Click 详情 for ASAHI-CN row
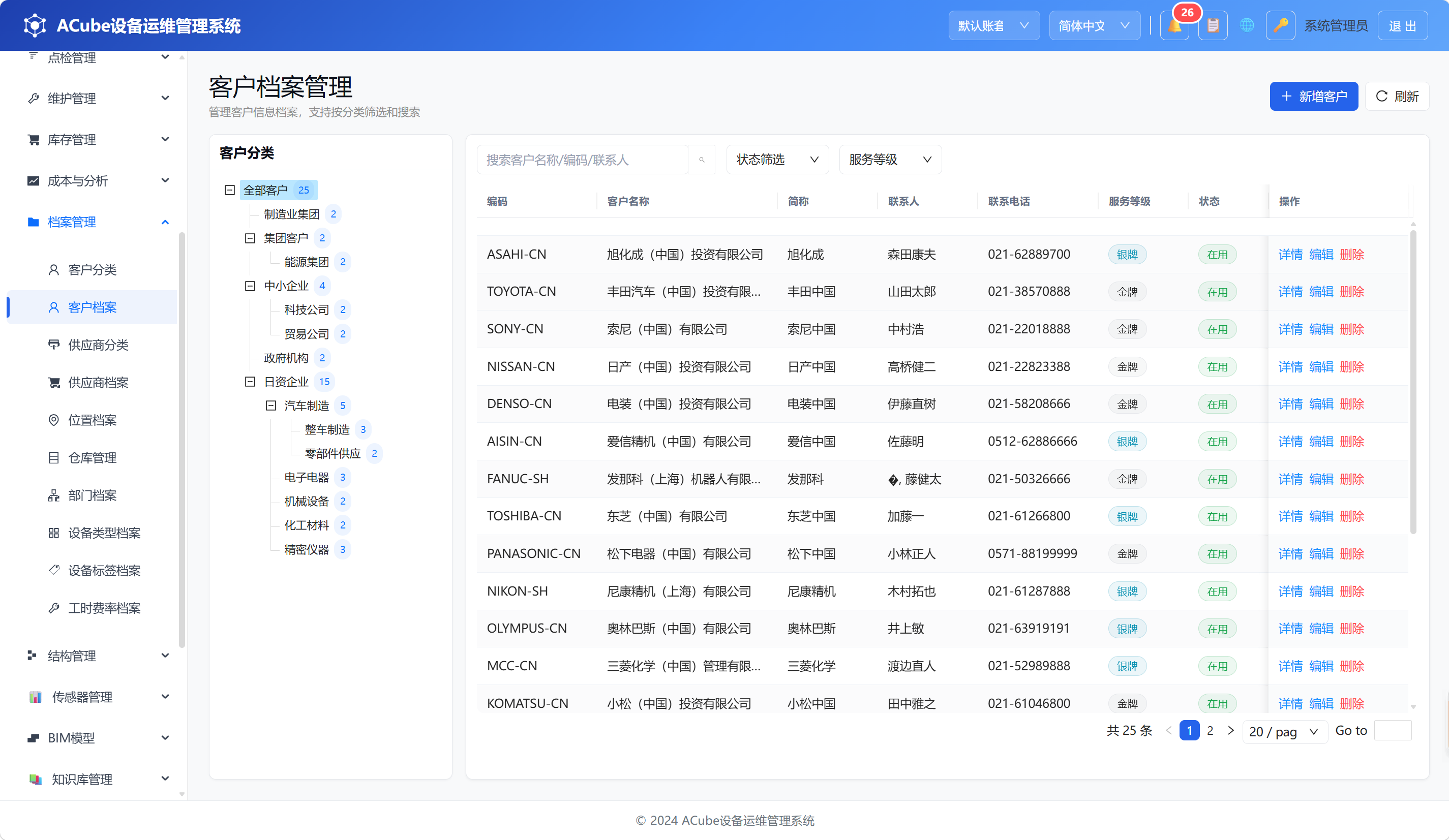The height and width of the screenshot is (840, 1449). (x=1290, y=255)
